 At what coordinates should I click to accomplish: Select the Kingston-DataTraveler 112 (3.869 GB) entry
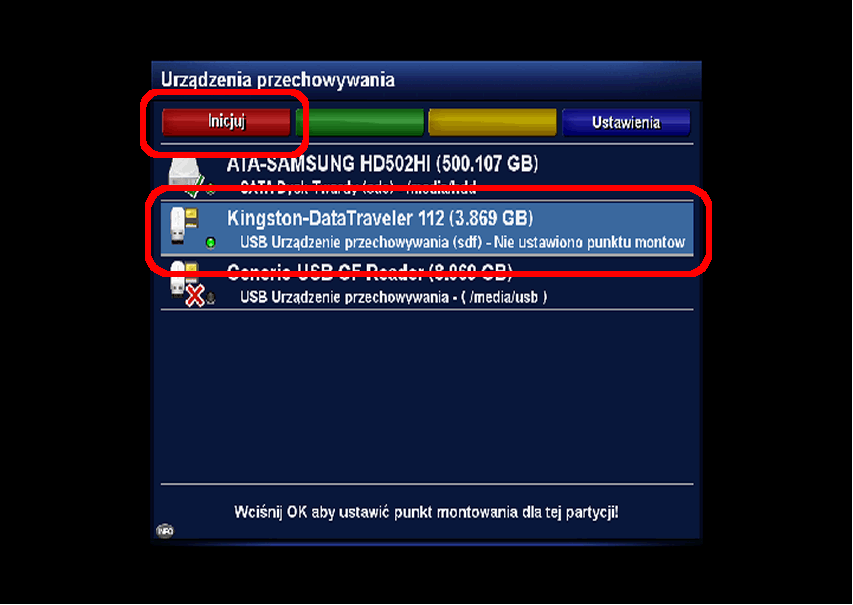point(427,228)
